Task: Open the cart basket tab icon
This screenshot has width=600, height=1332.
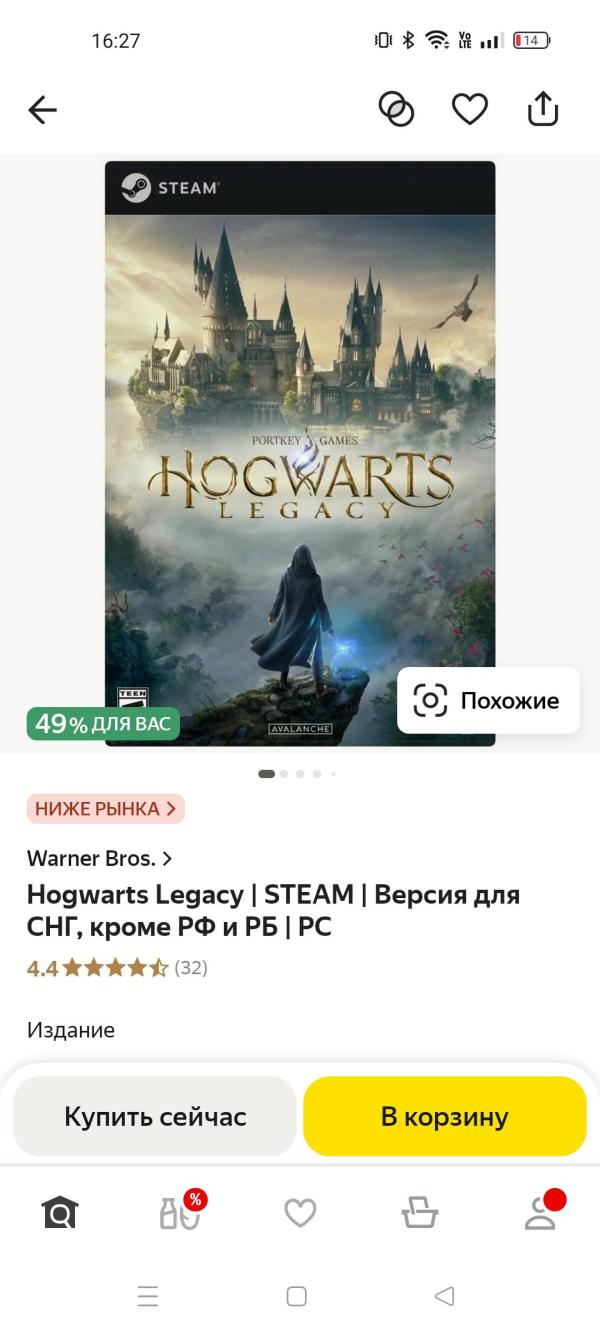Action: pos(420,1213)
